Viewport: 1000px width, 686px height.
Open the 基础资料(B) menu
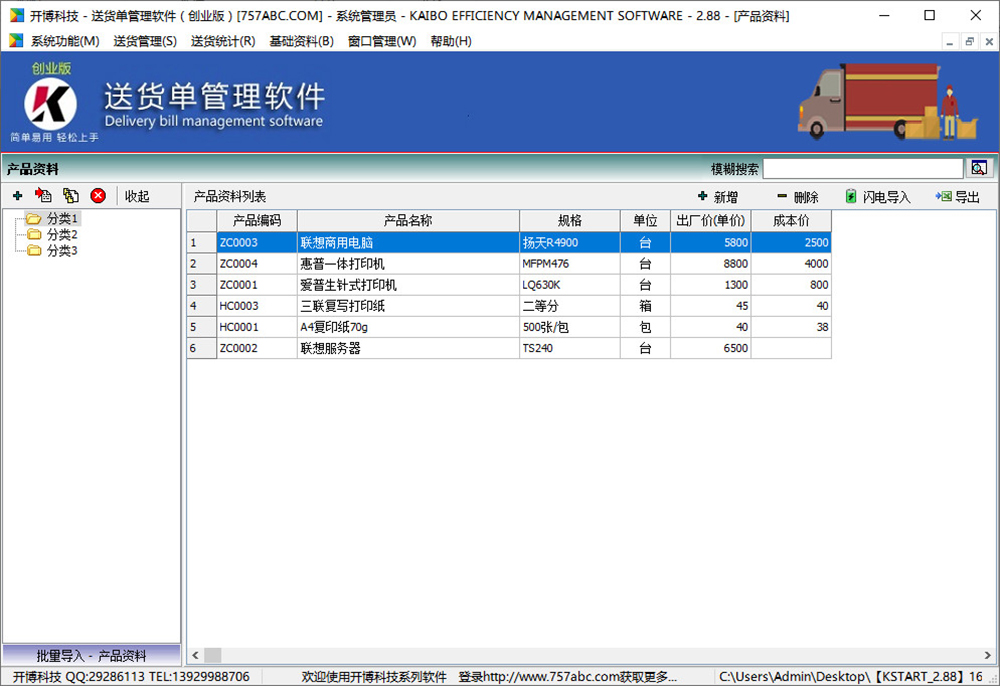click(301, 41)
